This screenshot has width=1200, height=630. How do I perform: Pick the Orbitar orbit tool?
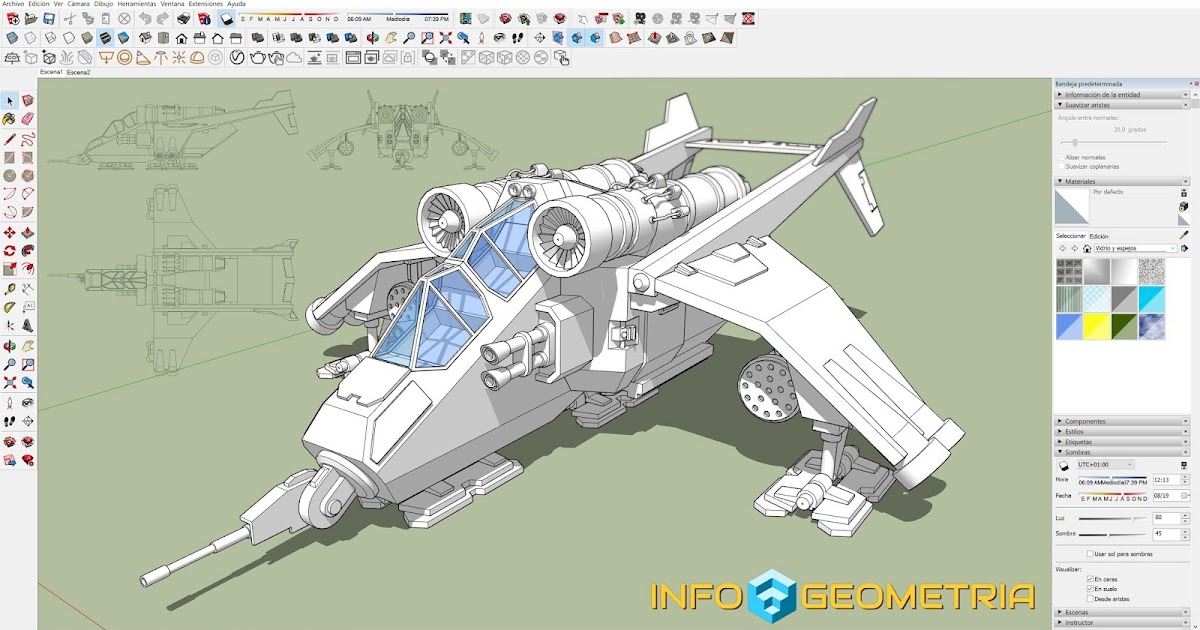point(8,345)
